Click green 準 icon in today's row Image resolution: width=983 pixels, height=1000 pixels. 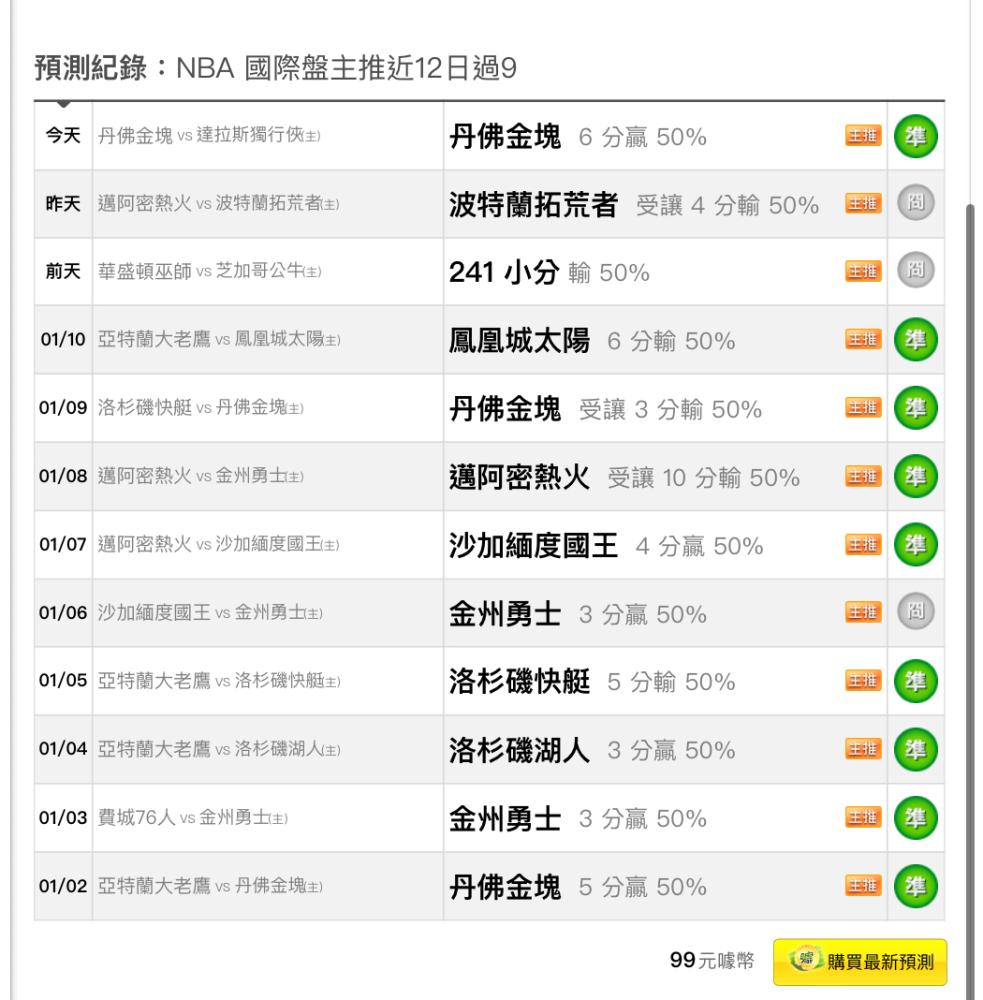915,136
